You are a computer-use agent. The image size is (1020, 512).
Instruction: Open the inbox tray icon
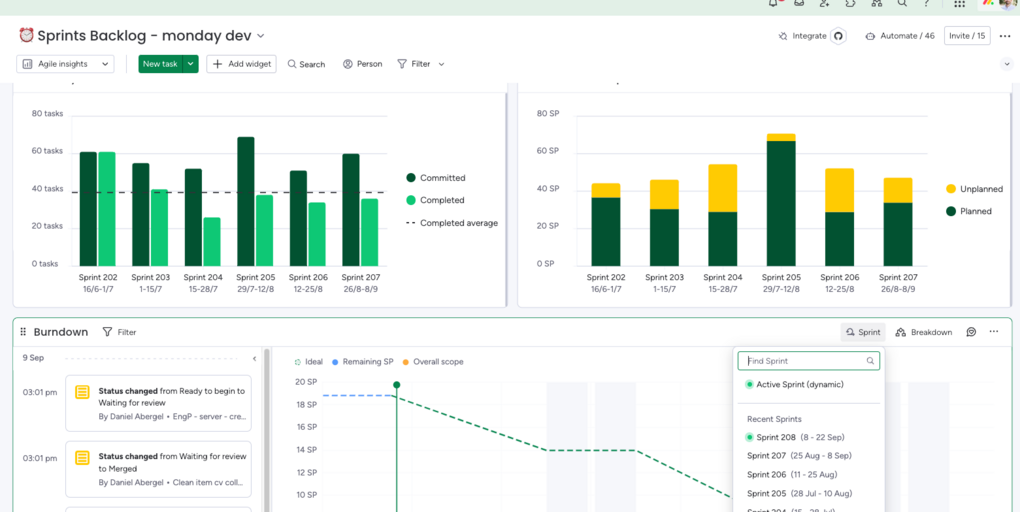(x=799, y=3)
